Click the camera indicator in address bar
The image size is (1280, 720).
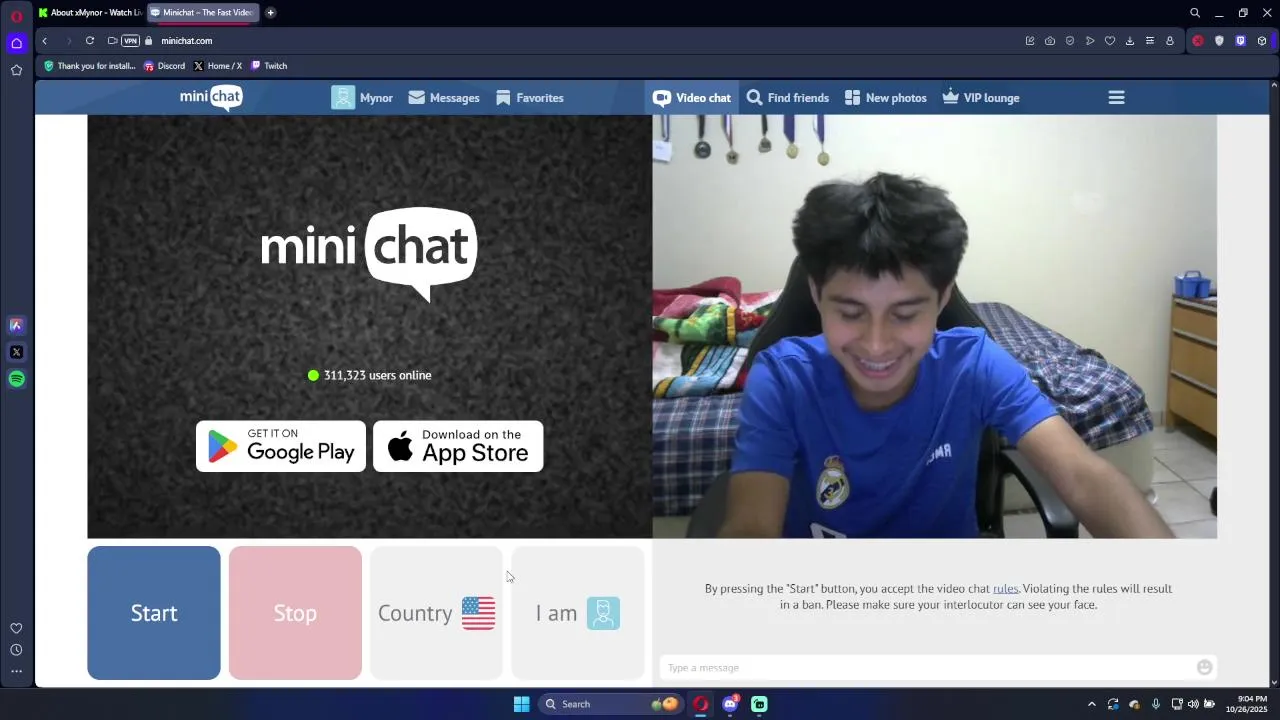pos(112,41)
